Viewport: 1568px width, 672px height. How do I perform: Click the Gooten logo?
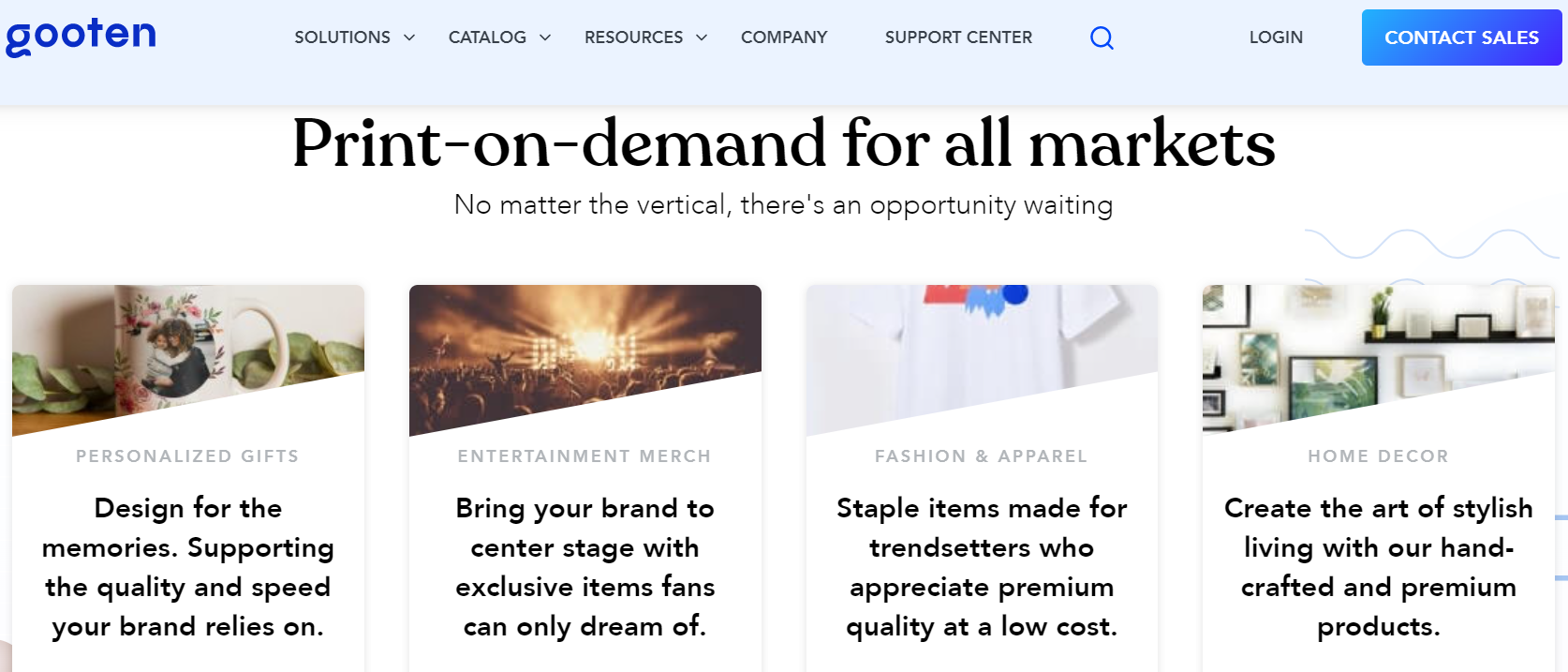point(81,37)
